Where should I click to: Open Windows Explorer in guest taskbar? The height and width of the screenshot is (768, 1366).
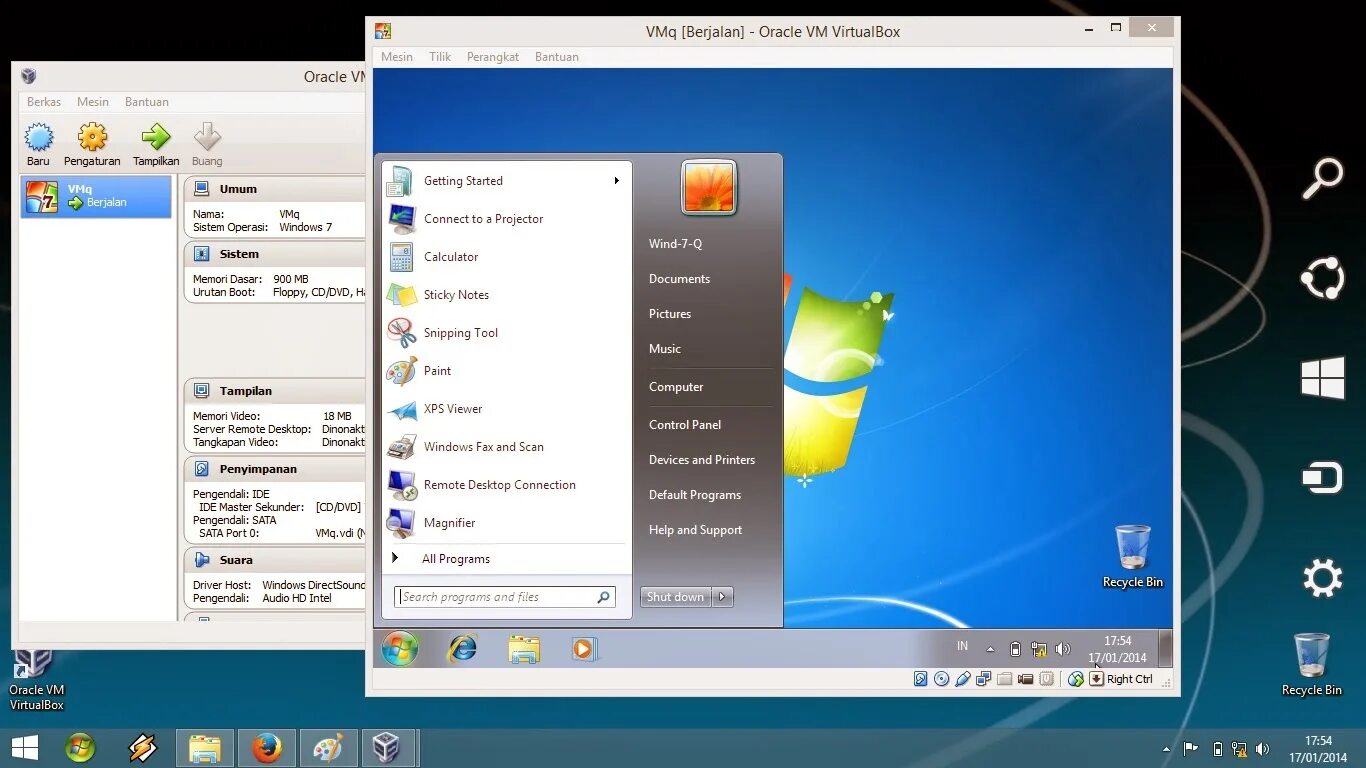[523, 649]
